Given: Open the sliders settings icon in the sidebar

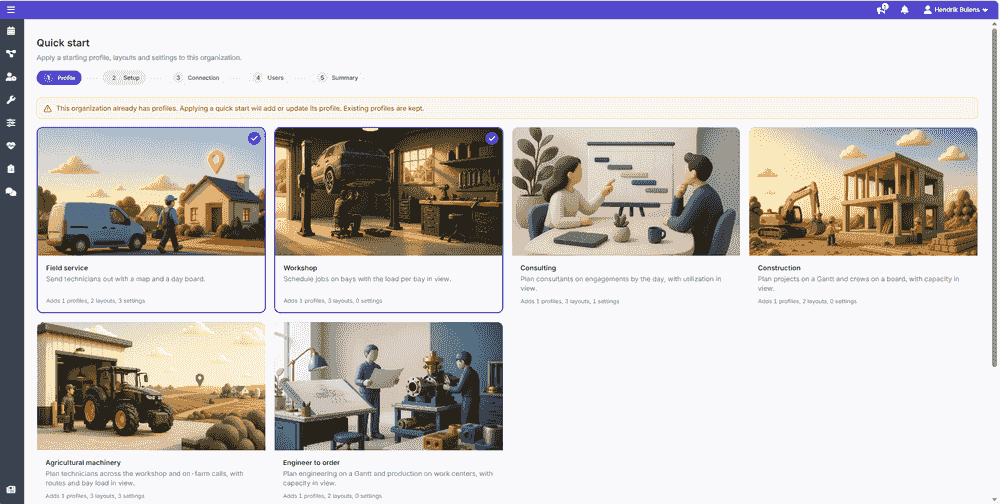Looking at the screenshot, I should [11, 122].
